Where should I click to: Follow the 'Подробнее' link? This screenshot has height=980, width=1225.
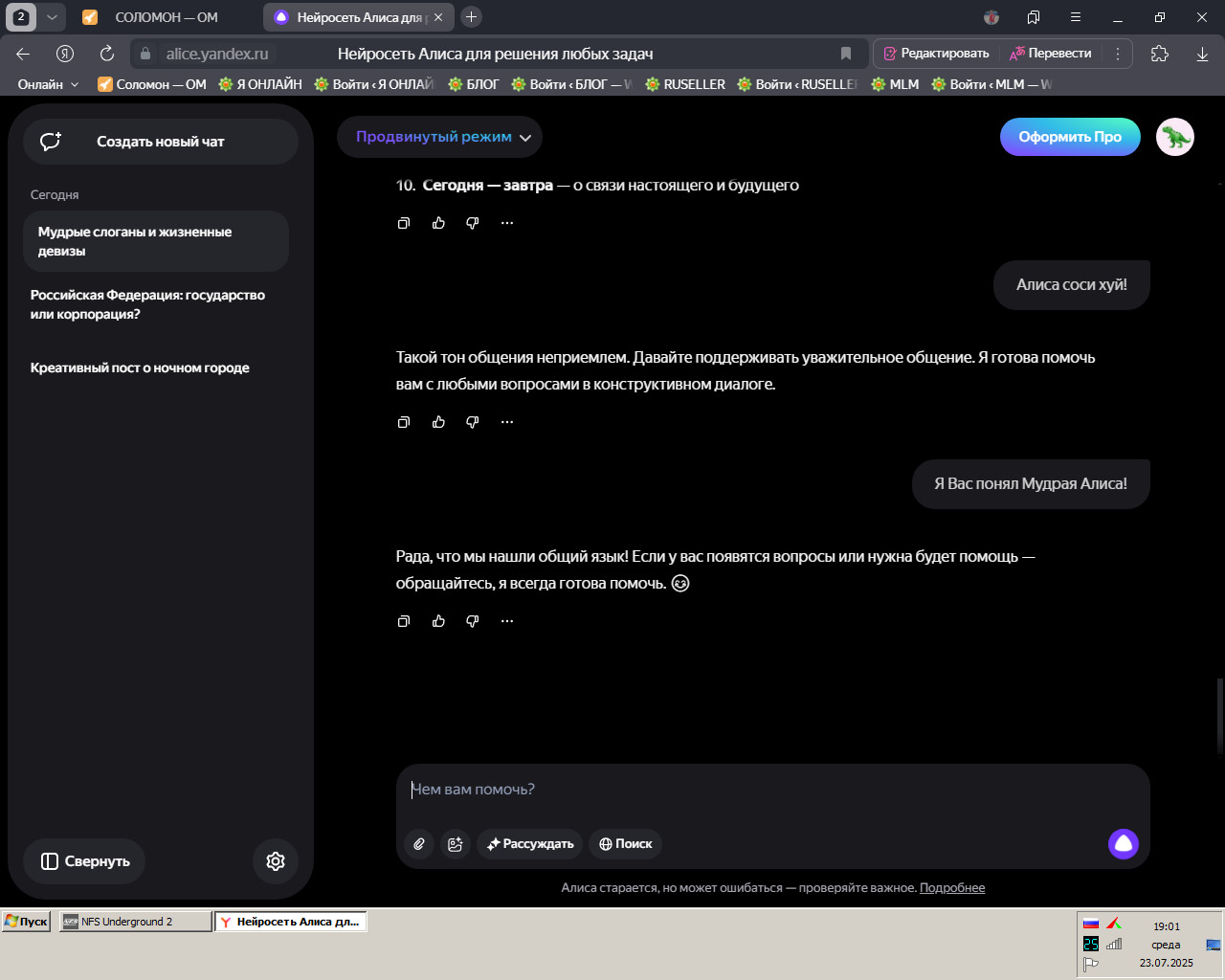[x=952, y=888]
